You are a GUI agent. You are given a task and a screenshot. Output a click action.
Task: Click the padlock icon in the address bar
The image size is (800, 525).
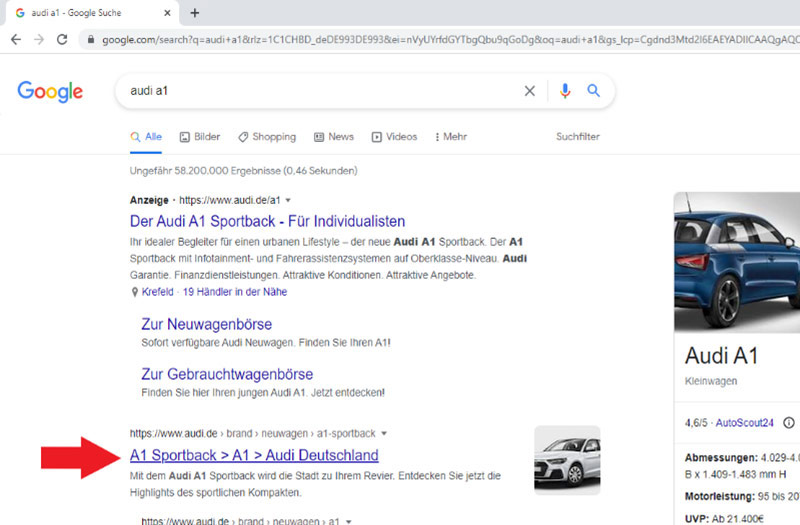click(x=91, y=39)
